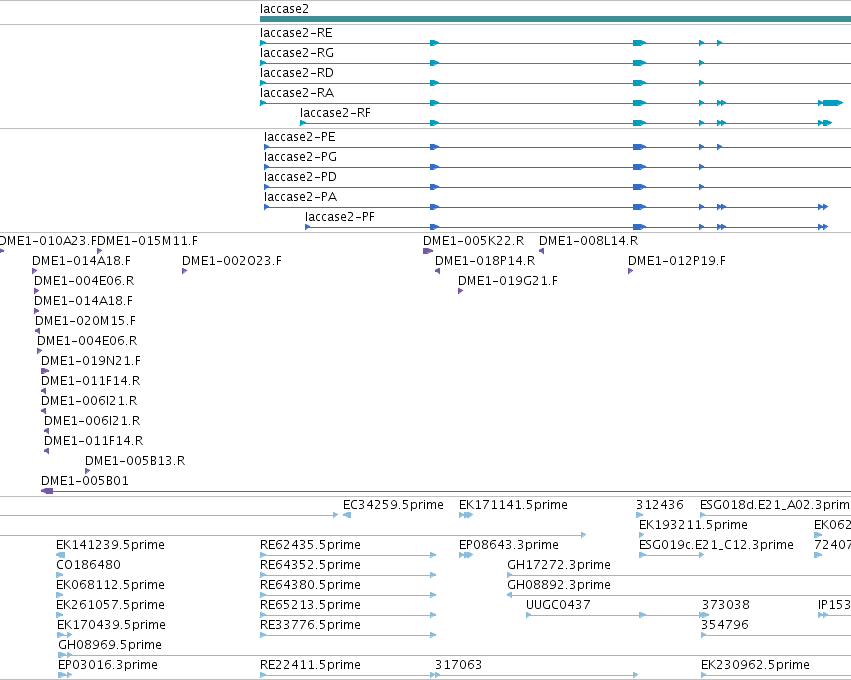
Task: Select EST EK141239.5prime
Action: coord(110,545)
